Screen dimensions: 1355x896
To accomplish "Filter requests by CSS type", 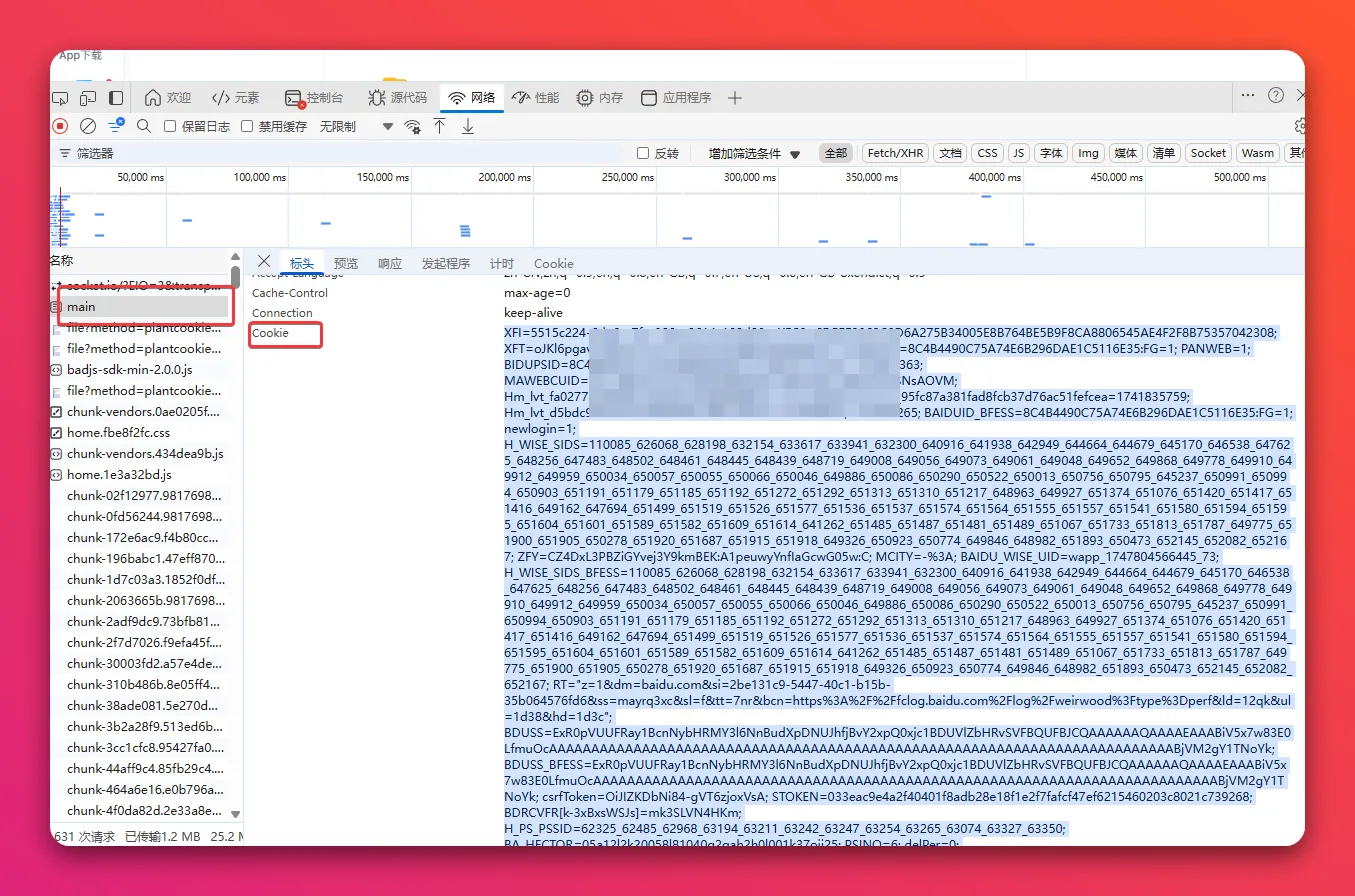I will coord(987,153).
